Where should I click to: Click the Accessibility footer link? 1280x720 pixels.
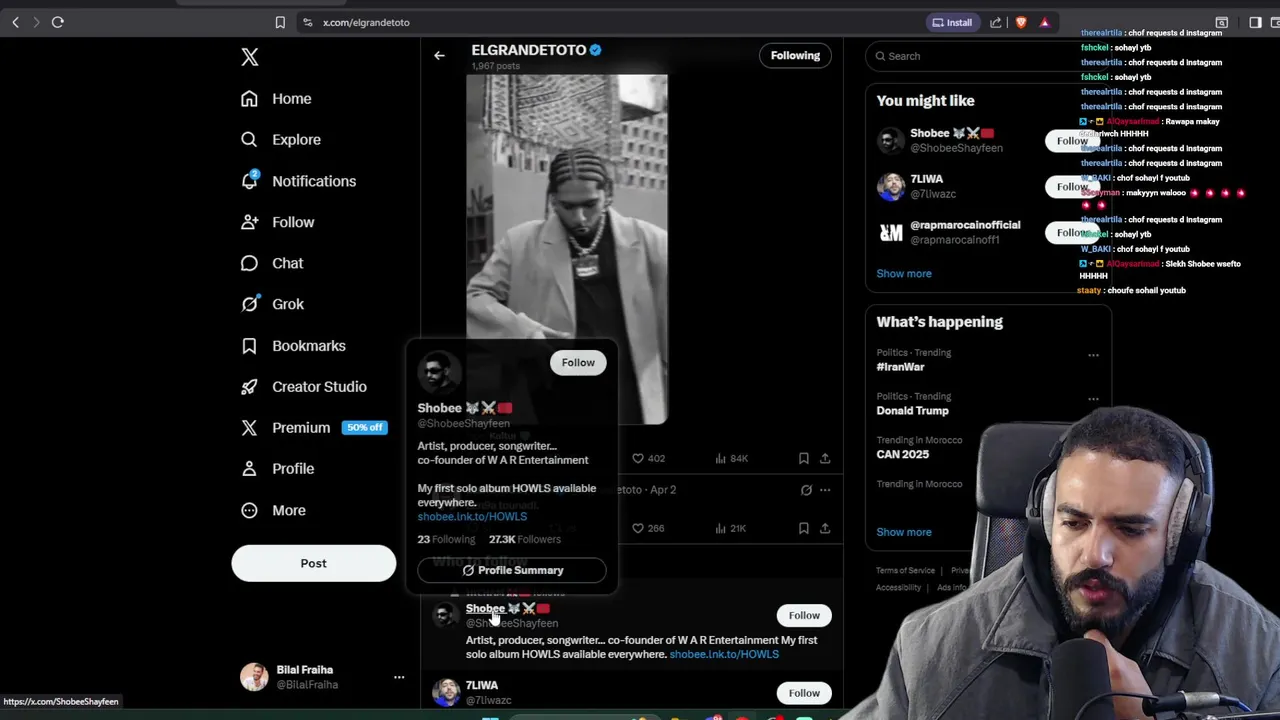[898, 588]
